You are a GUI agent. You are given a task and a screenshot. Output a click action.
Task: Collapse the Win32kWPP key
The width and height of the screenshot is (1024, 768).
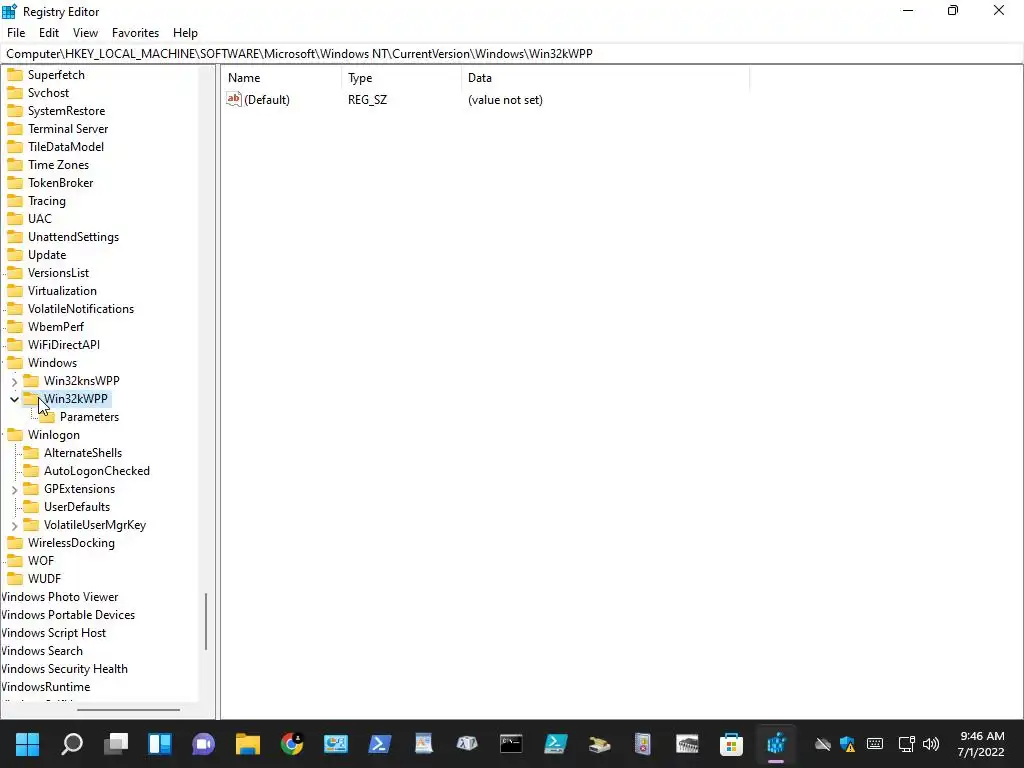click(14, 399)
